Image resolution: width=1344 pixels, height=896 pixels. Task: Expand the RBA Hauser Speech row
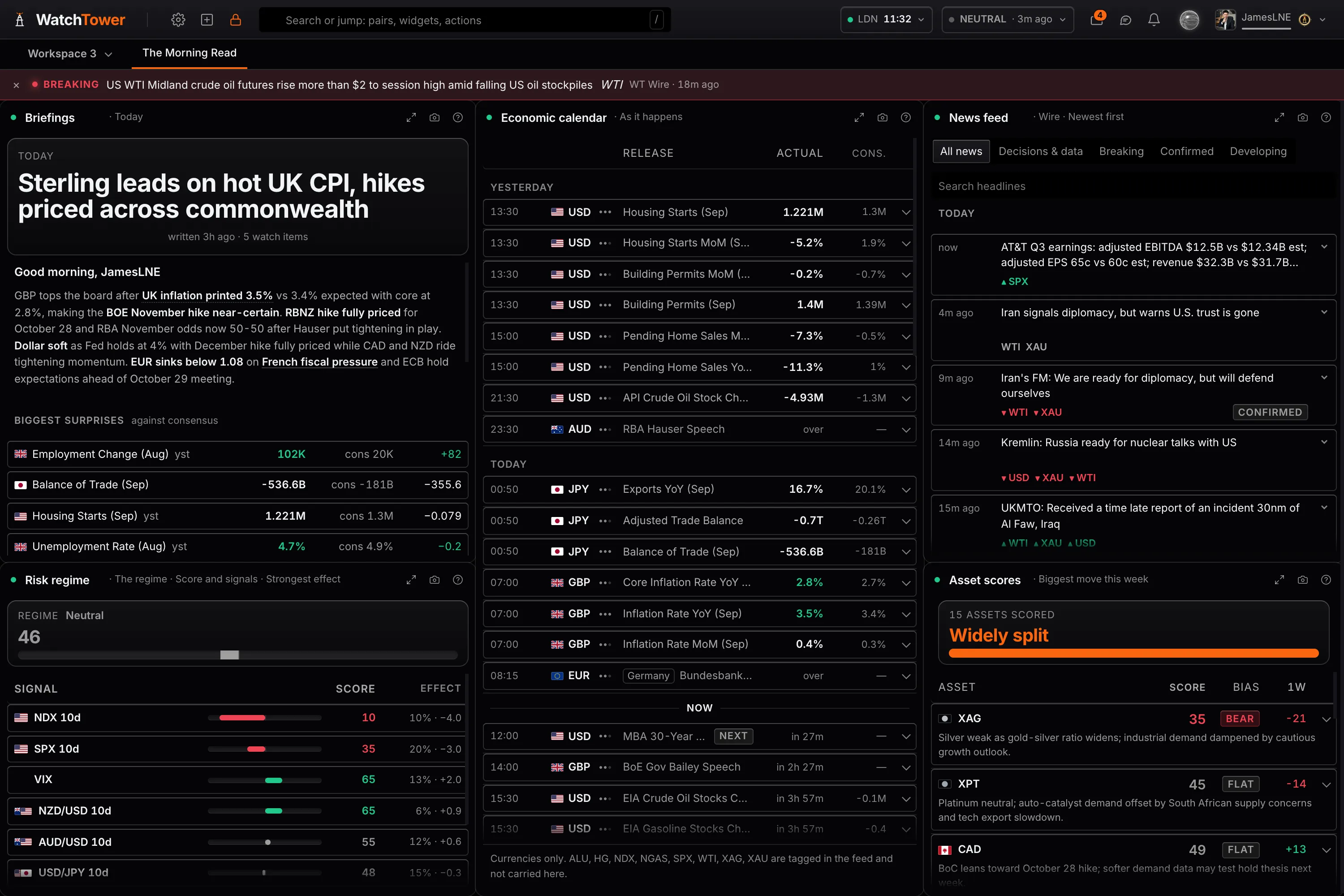[906, 430]
